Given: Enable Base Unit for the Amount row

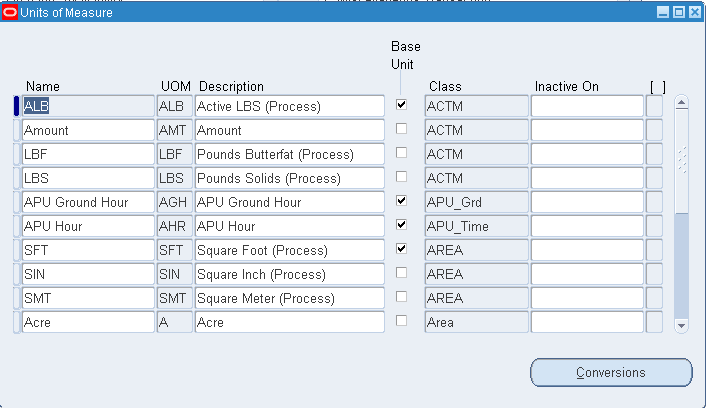Looking at the screenshot, I should coord(402,129).
